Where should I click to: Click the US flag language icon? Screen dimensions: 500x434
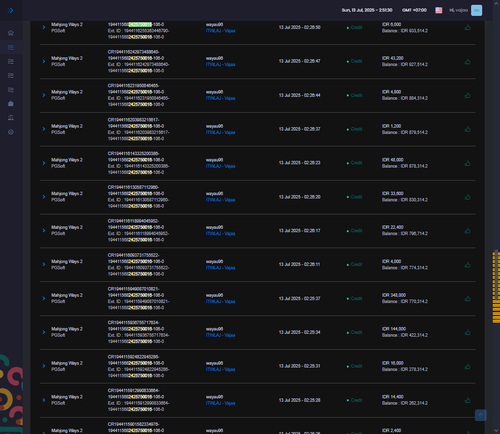tap(439, 10)
